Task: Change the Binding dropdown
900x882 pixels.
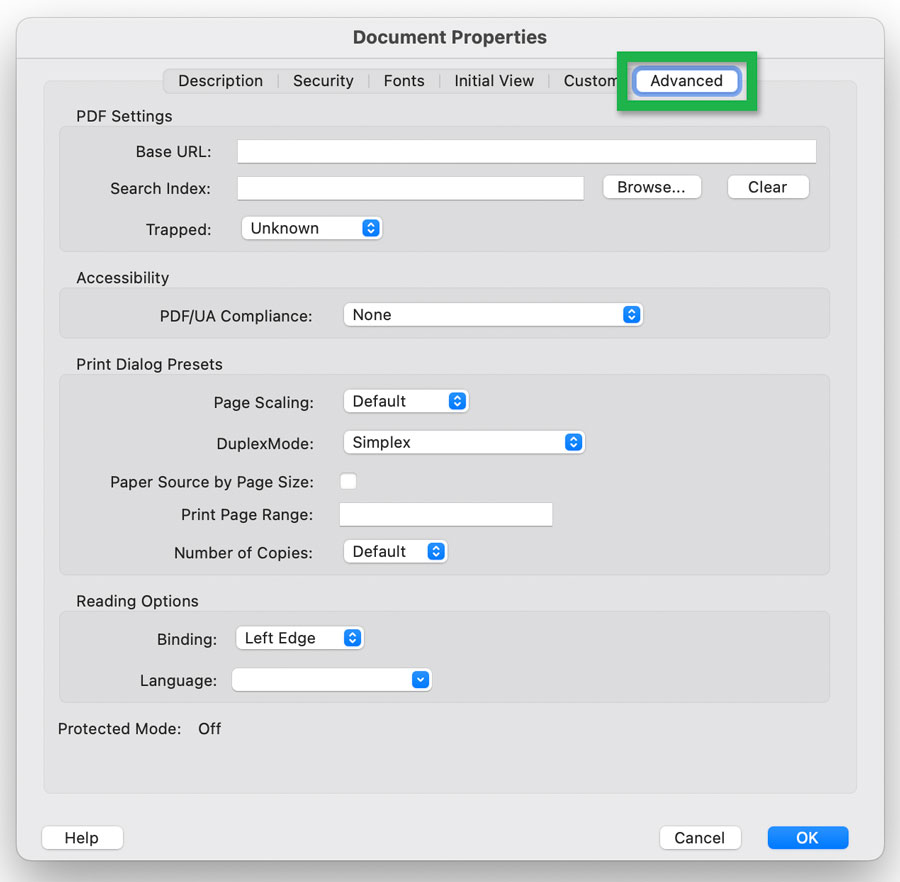Action: coord(299,638)
